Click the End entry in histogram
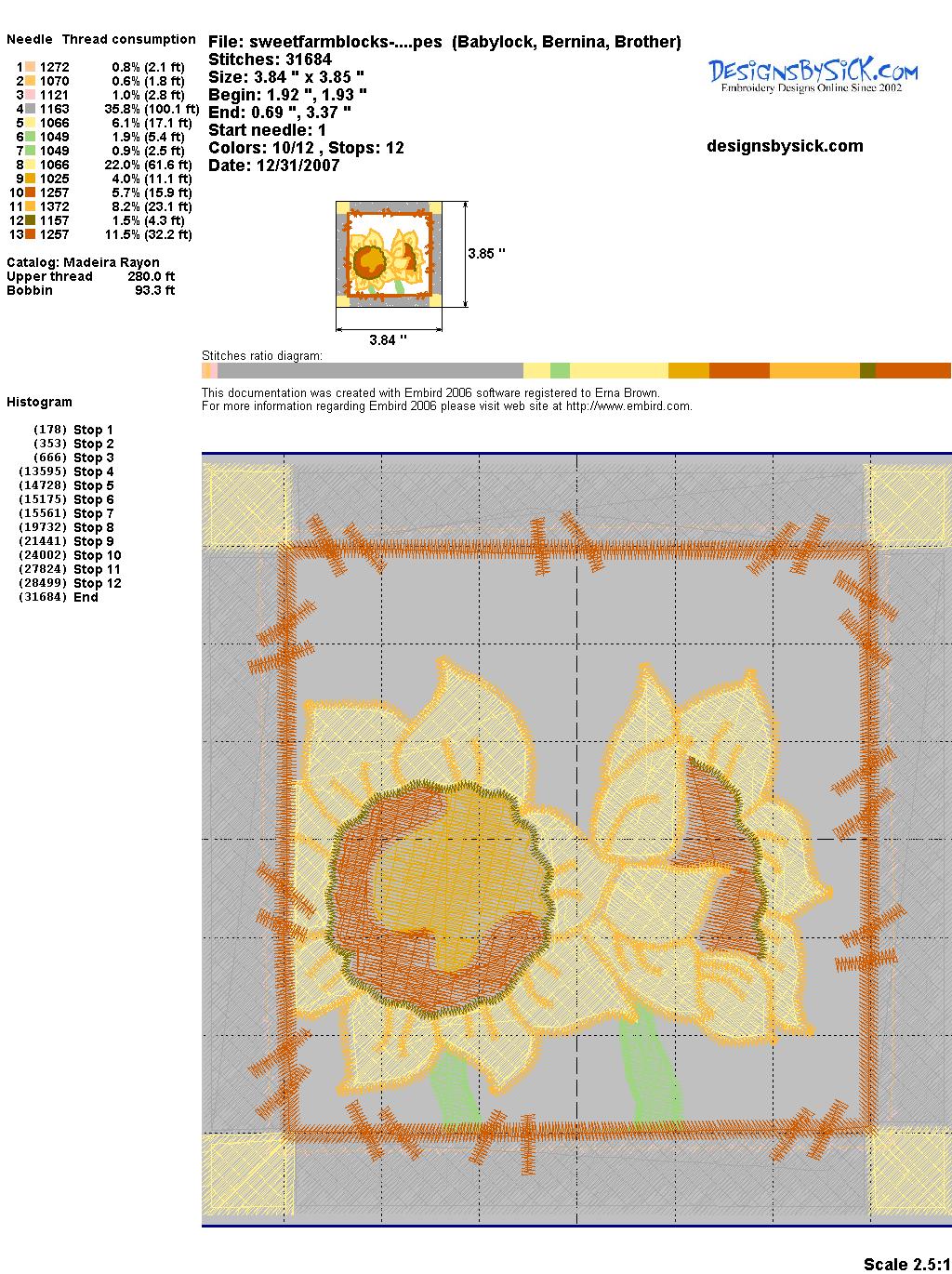 (x=86, y=597)
